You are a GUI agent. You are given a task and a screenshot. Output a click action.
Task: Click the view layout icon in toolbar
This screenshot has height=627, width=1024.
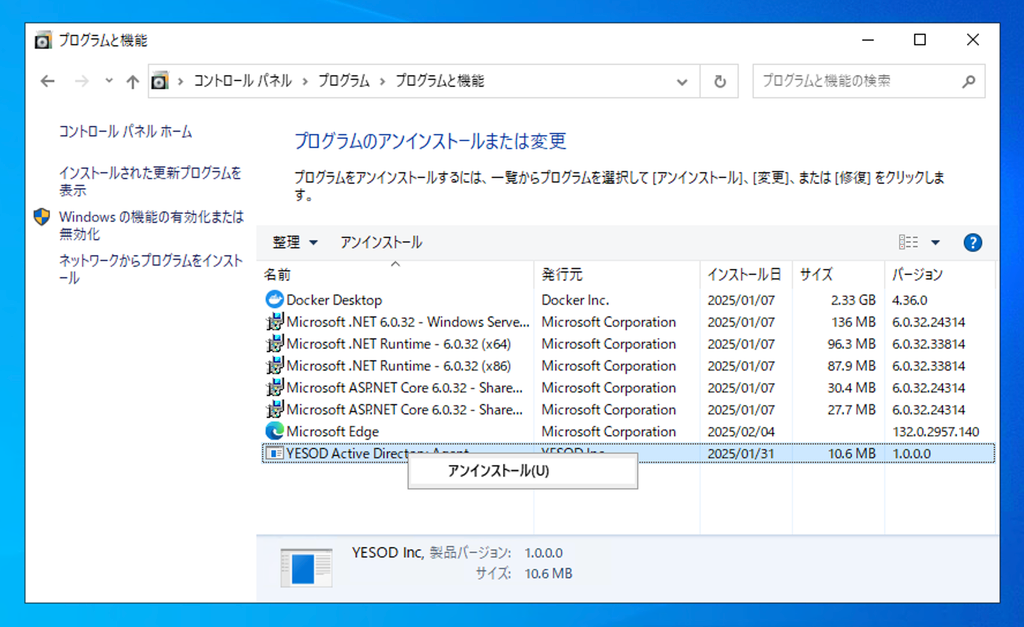908,242
